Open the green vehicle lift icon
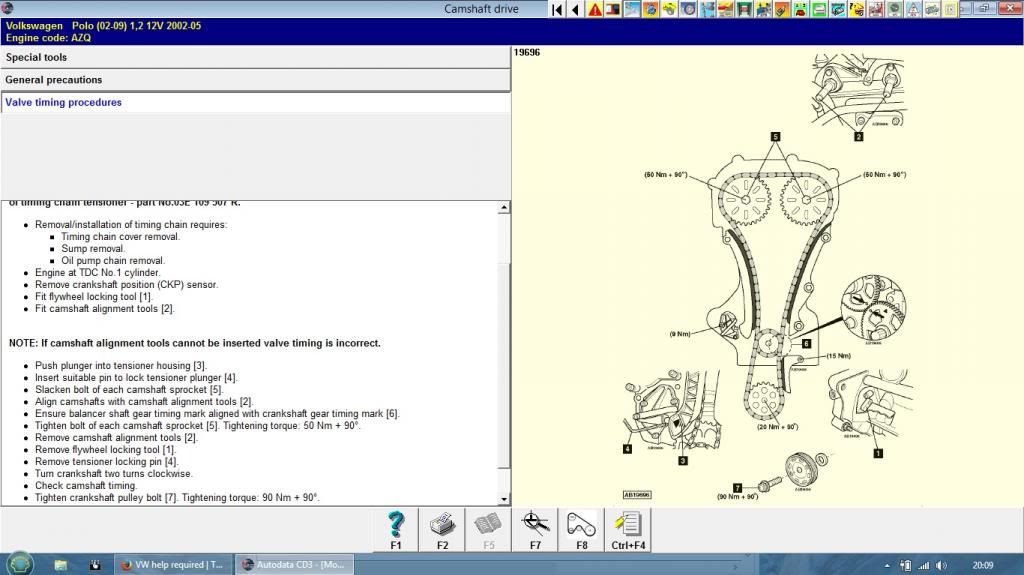Screen dimensions: 1024x575 [x=744, y=9]
